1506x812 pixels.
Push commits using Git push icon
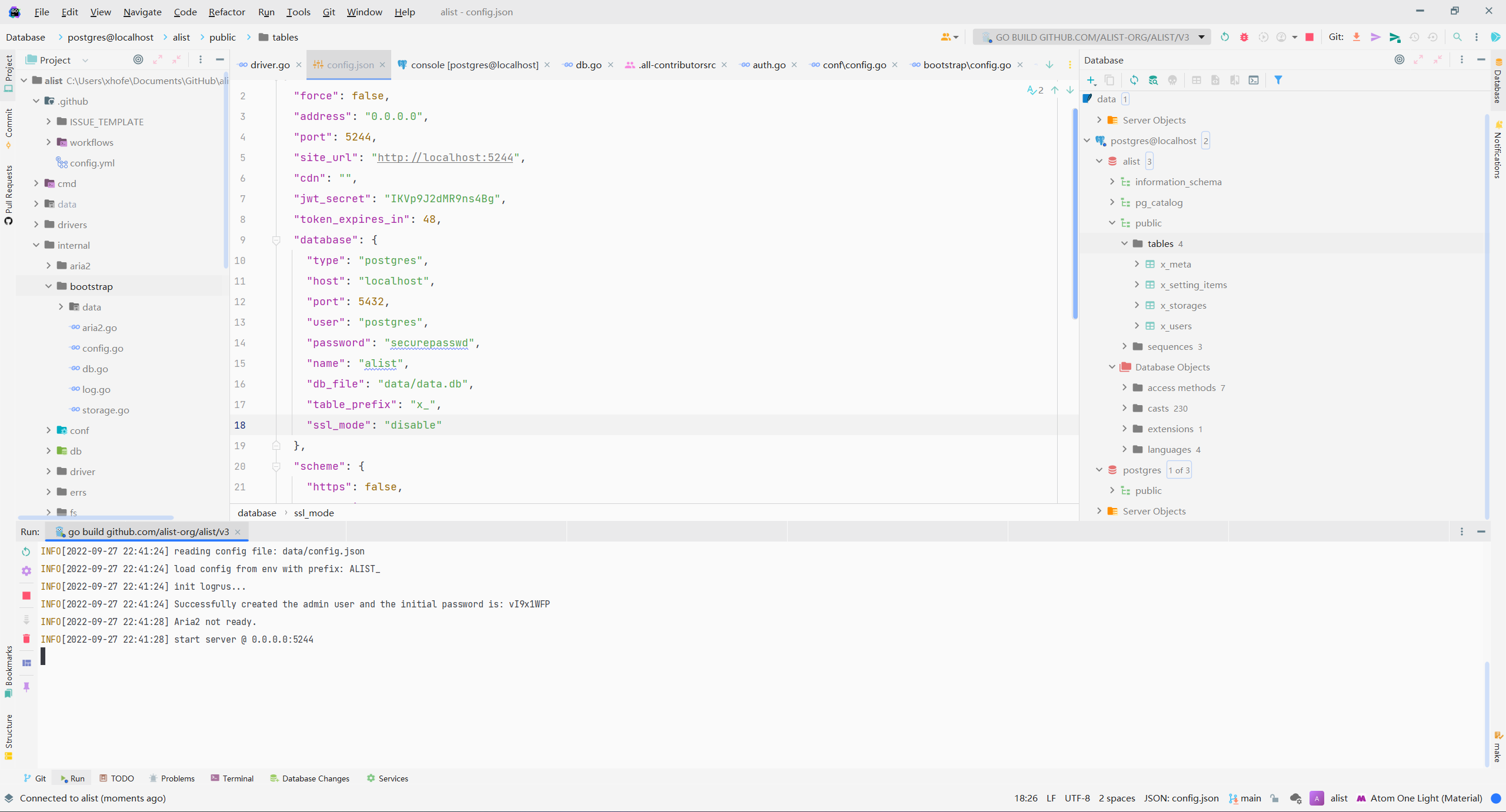click(x=1376, y=37)
